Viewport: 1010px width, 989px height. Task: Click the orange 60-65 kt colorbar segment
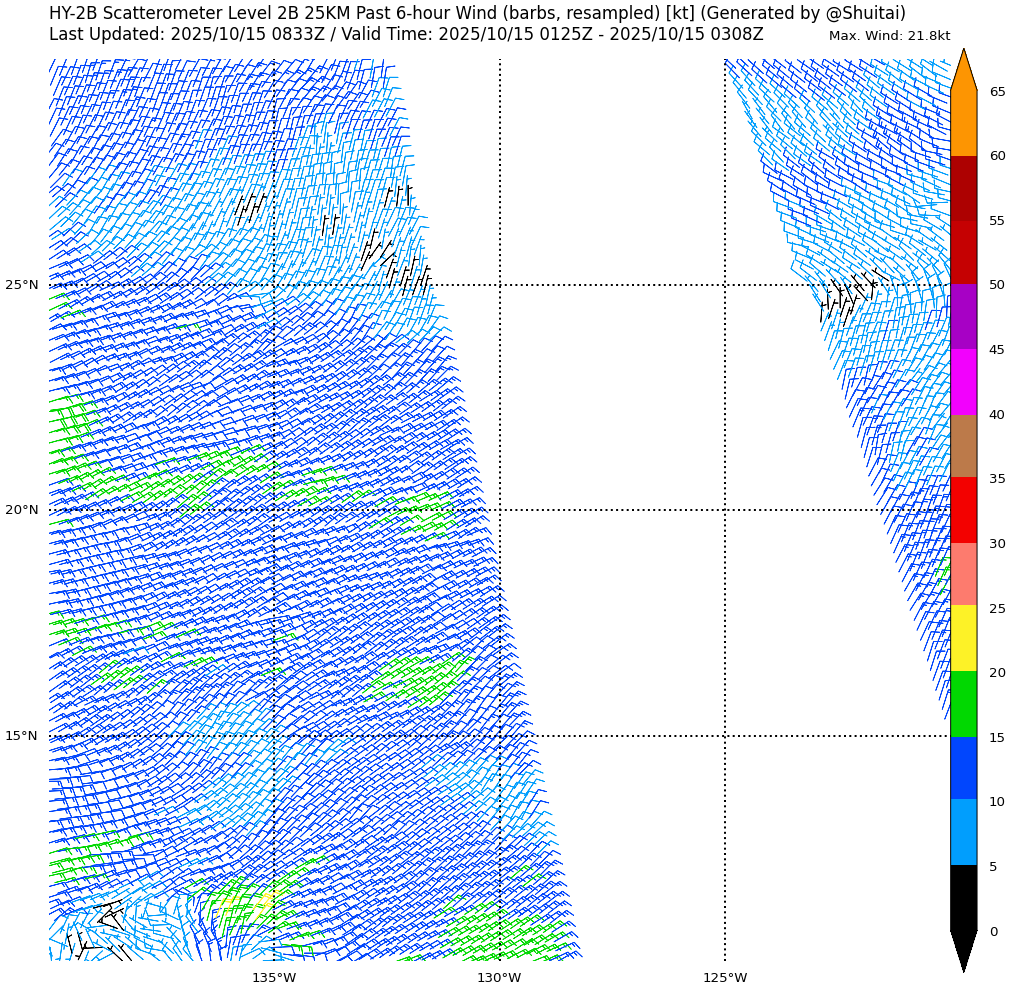(963, 123)
